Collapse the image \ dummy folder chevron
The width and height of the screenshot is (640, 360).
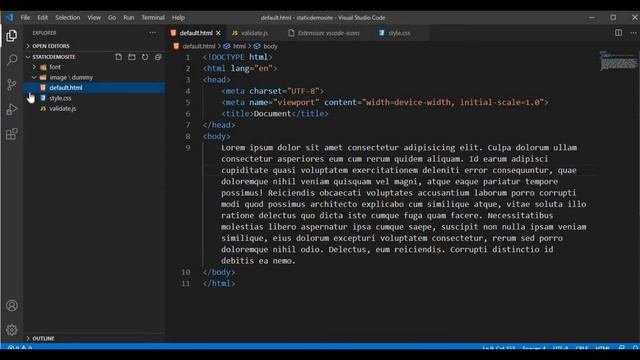click(34, 77)
